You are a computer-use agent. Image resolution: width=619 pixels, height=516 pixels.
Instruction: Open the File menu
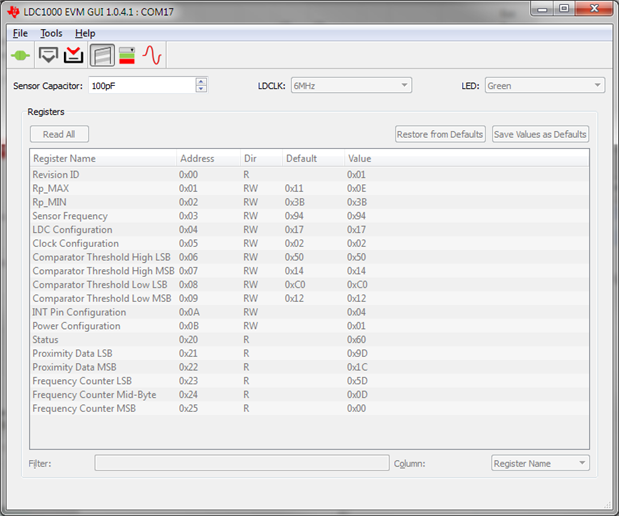pos(20,33)
